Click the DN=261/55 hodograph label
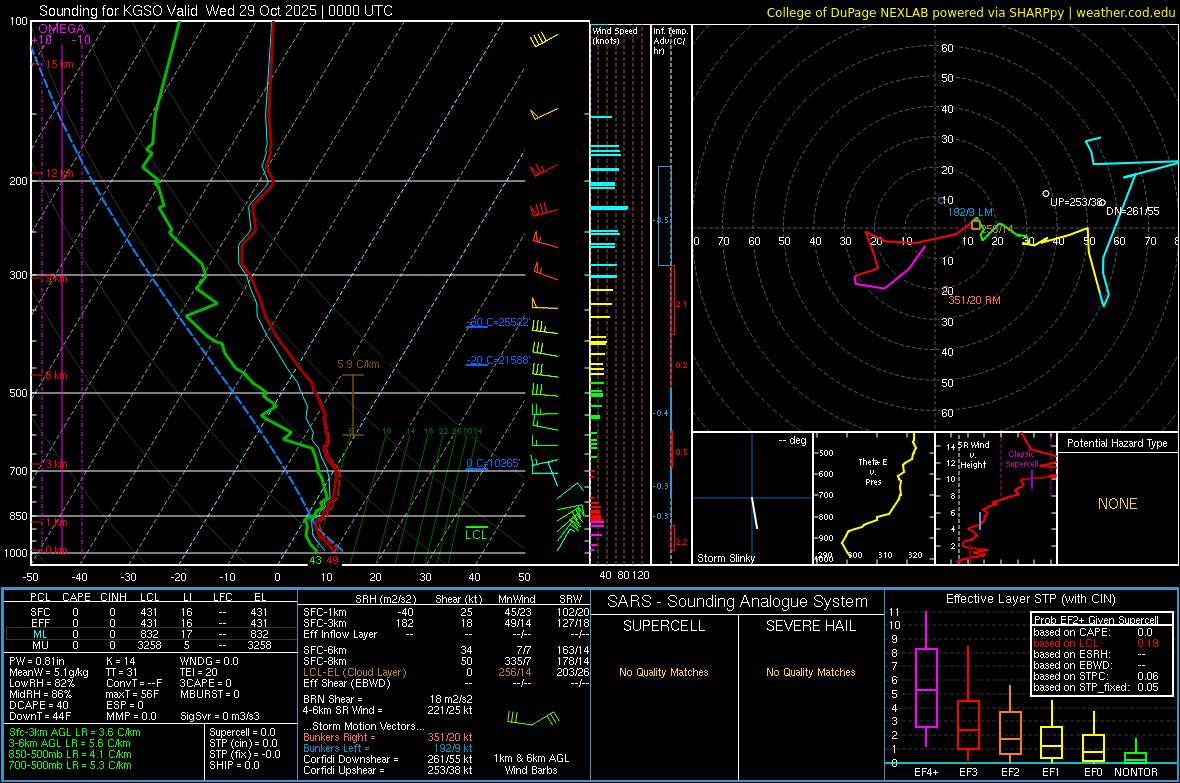This screenshot has width=1180, height=783. 1133,212
